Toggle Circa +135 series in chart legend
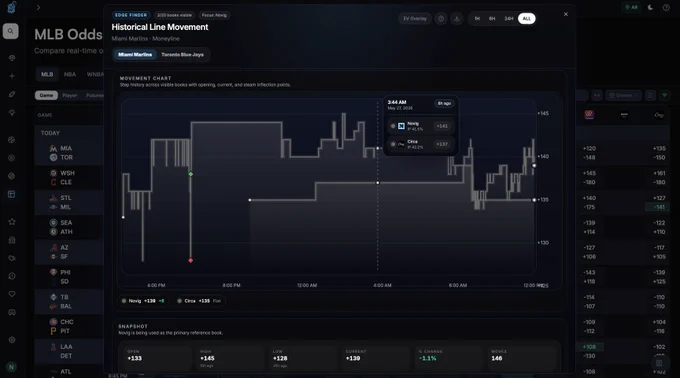680x378 pixels. tap(199, 301)
